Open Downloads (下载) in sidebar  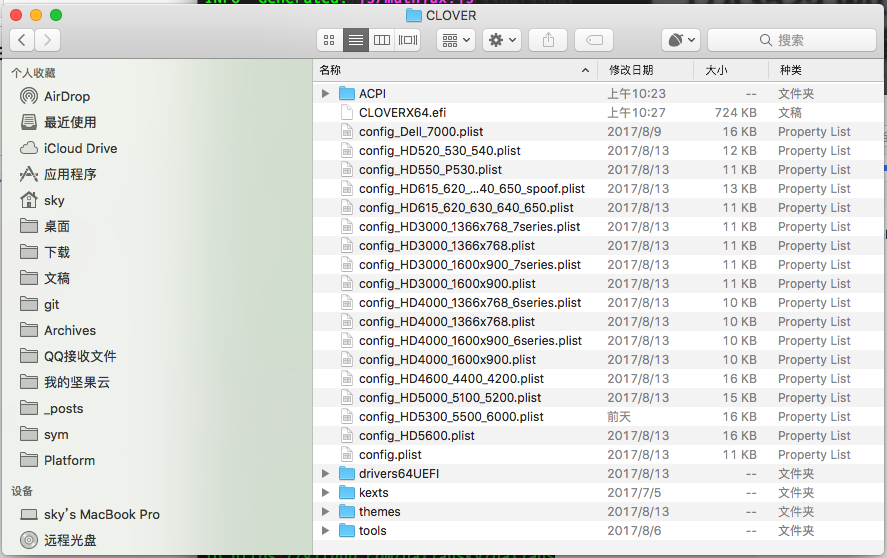[x=45, y=252]
